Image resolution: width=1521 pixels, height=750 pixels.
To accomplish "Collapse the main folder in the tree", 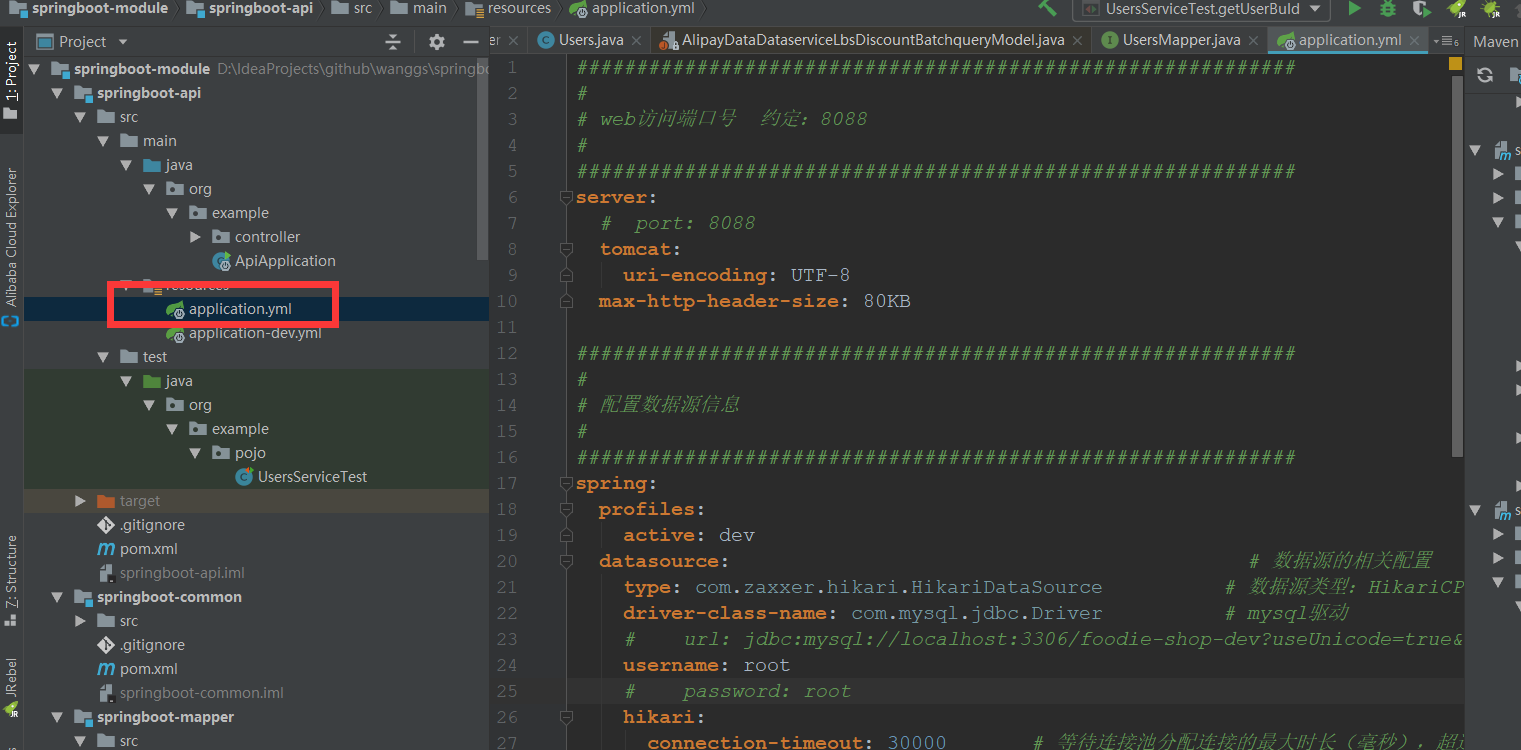I will pos(103,141).
